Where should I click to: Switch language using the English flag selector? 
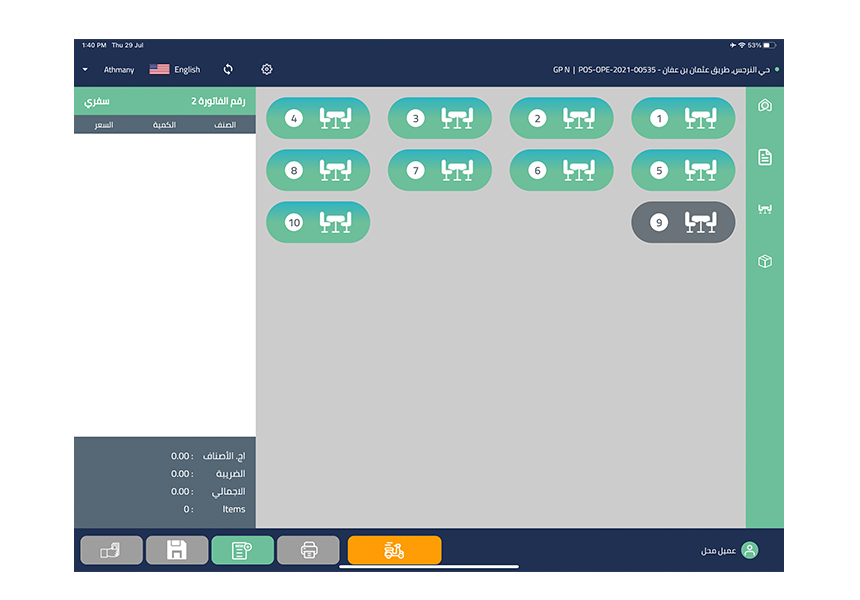point(174,70)
